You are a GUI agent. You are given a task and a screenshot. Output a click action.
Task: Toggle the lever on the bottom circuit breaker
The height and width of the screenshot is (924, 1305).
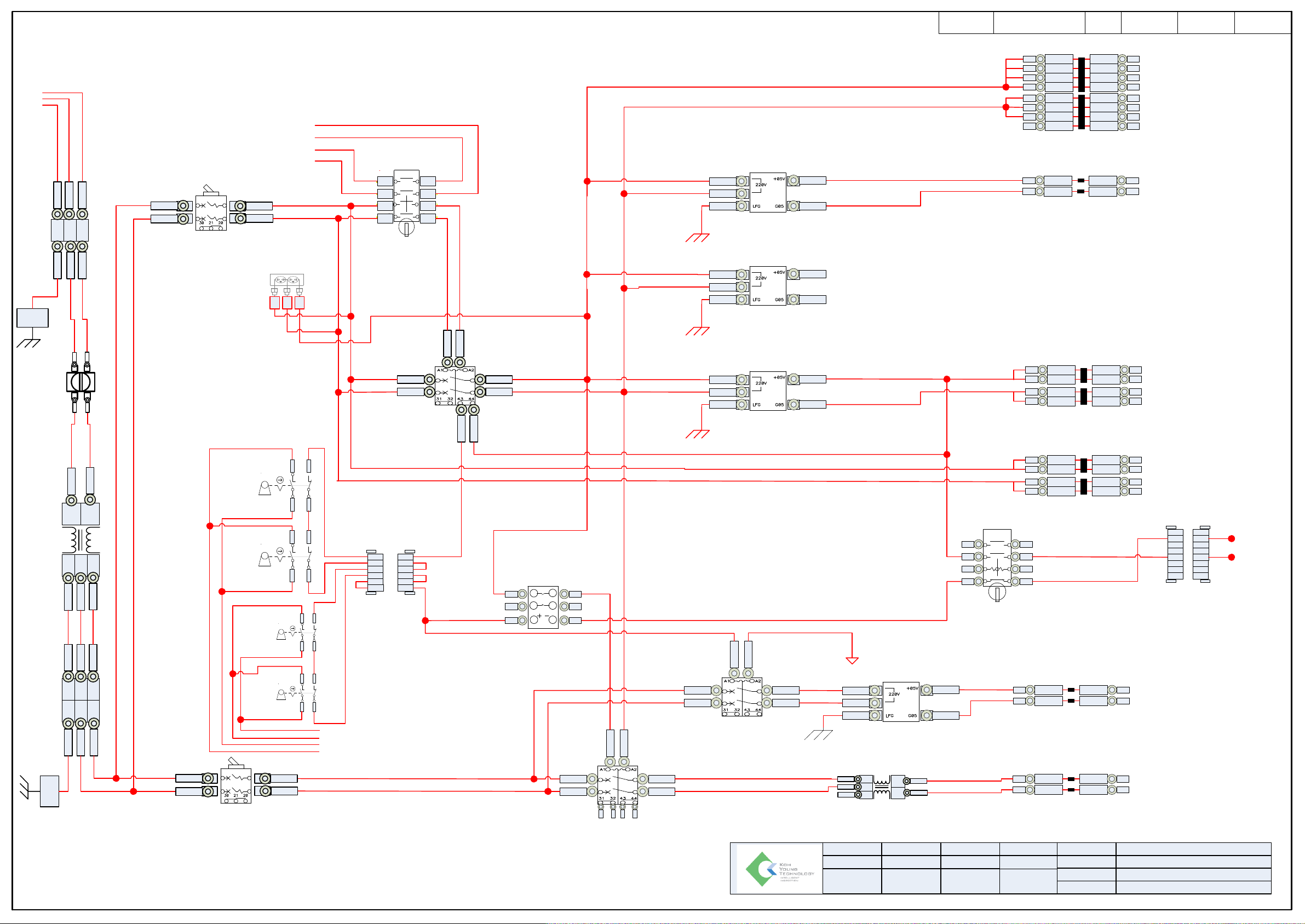[234, 762]
